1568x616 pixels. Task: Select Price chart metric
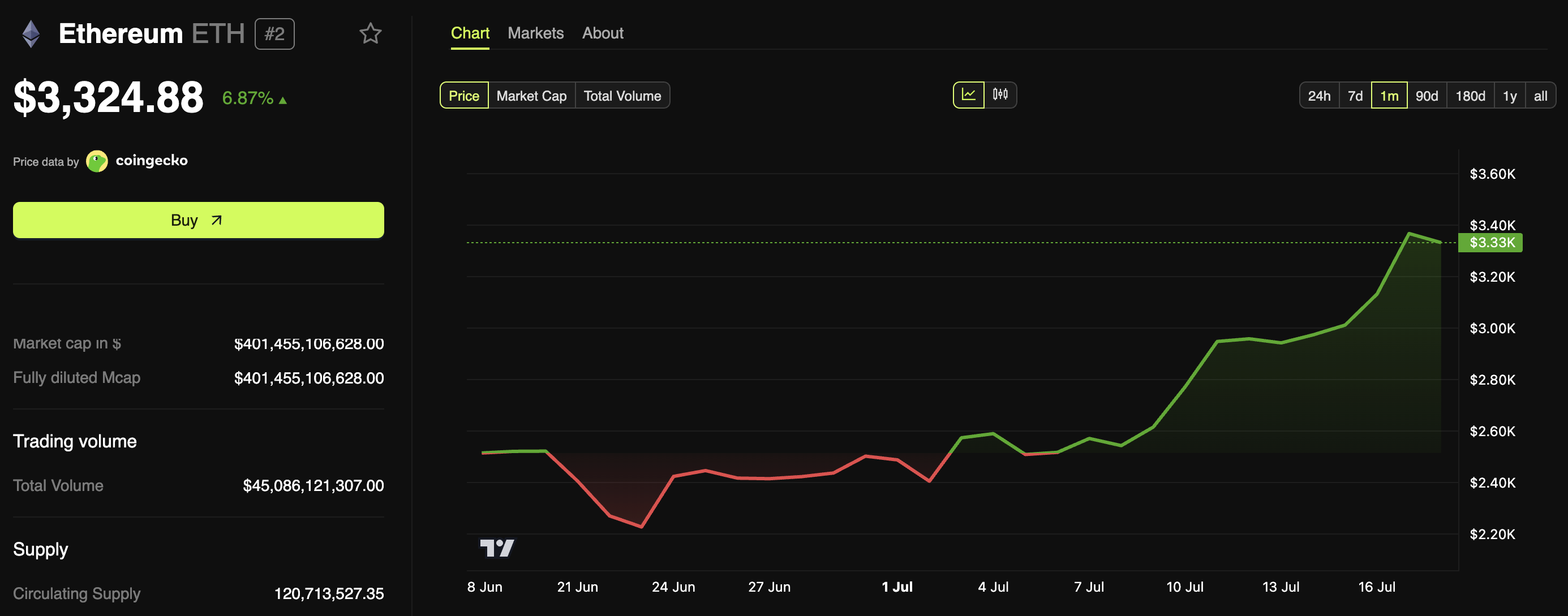coord(464,96)
